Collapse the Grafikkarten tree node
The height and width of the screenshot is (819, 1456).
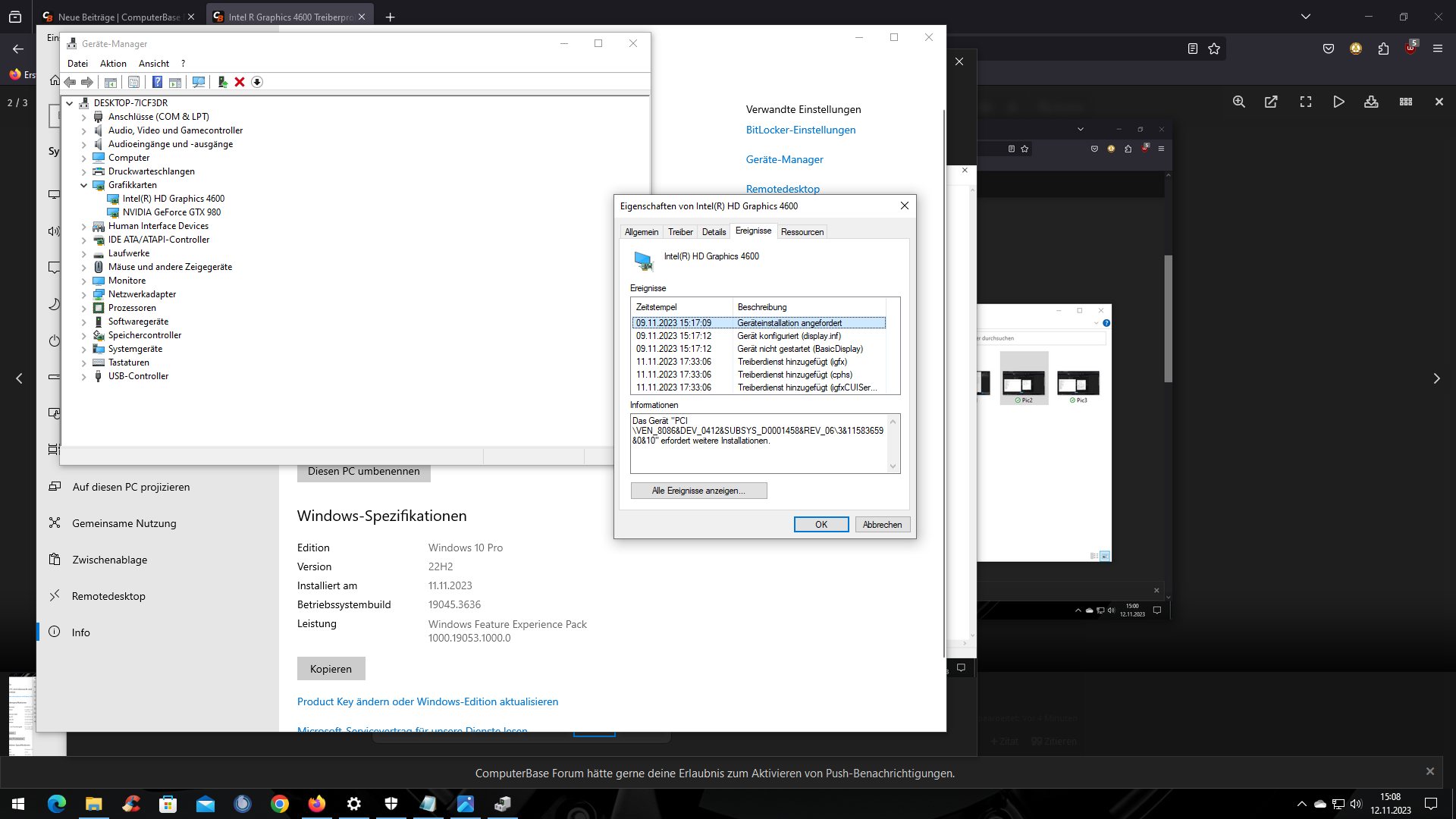pos(84,185)
